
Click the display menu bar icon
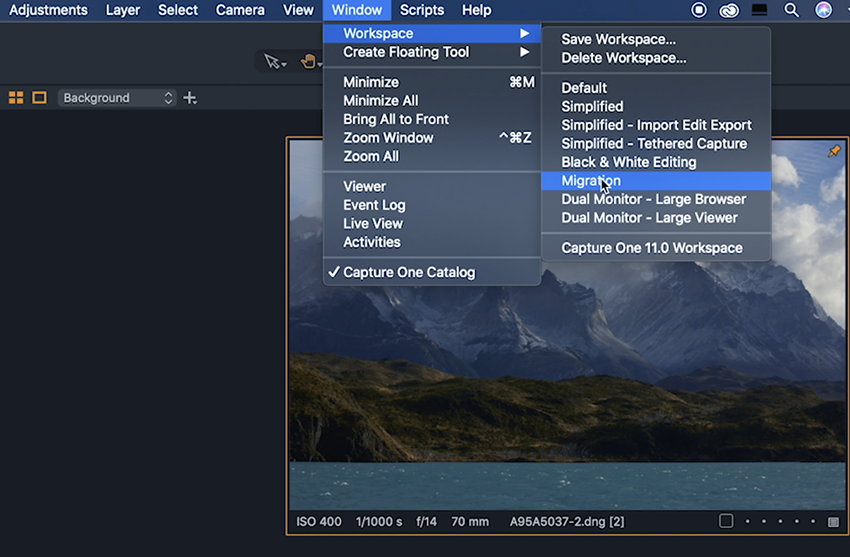(x=759, y=10)
